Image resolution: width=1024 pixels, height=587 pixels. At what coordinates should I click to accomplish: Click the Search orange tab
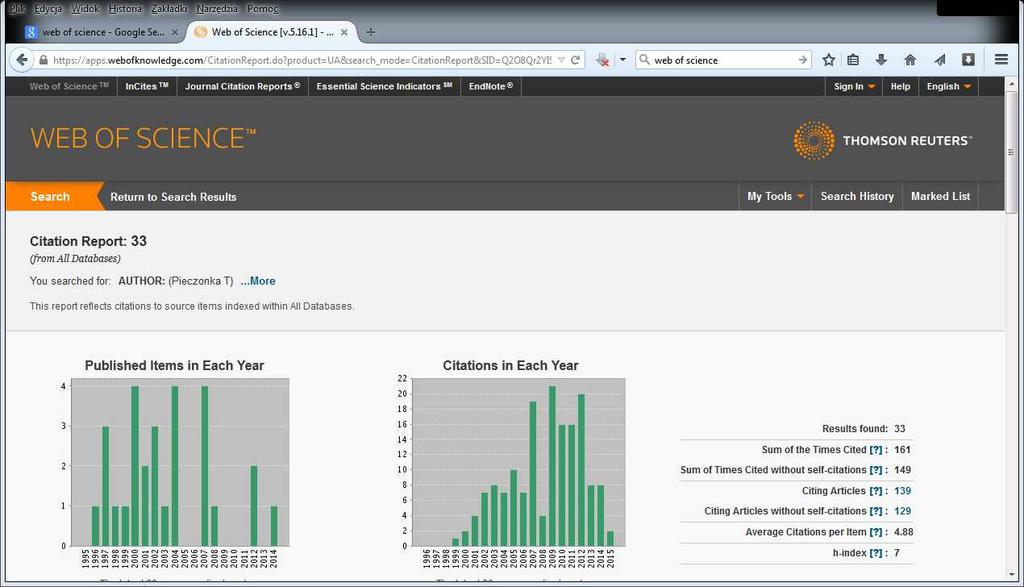tap(50, 197)
